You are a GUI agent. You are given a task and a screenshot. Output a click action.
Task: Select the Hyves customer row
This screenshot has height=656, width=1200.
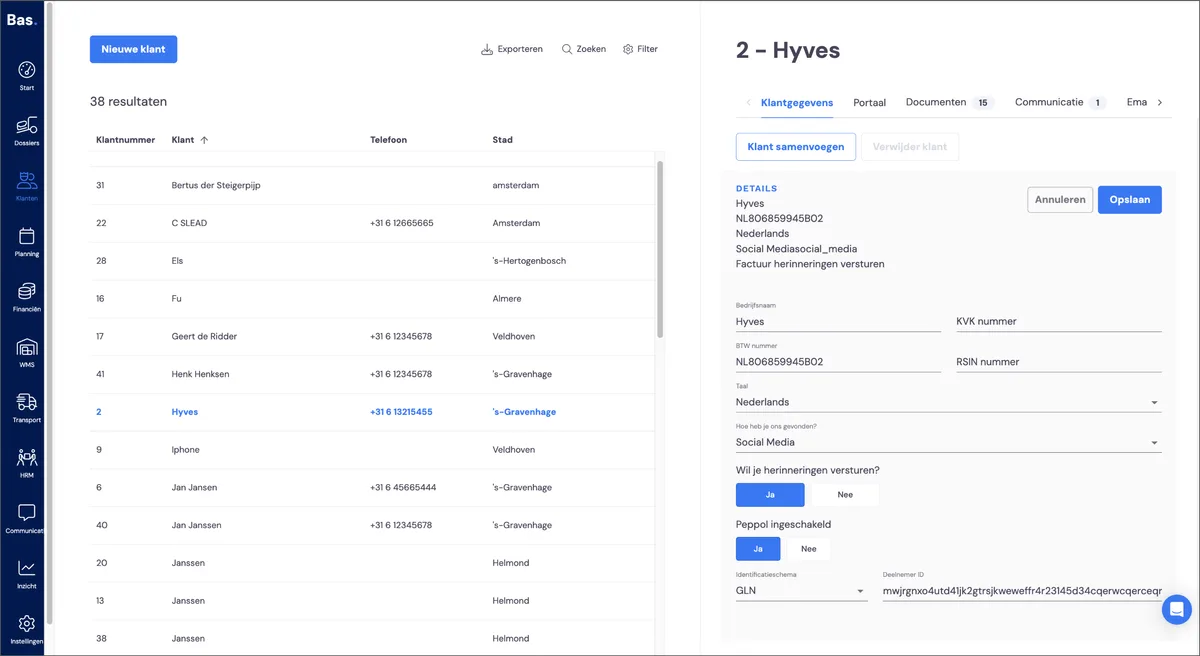(x=372, y=412)
